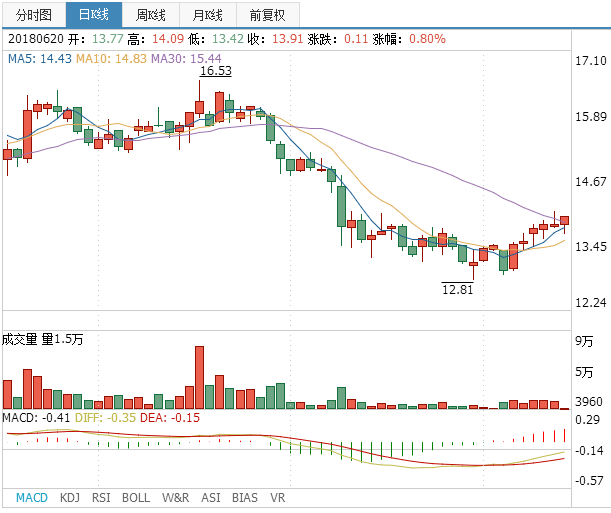The width and height of the screenshot is (611, 513).
Task: Click the tallest red volume bar
Action: click(199, 377)
